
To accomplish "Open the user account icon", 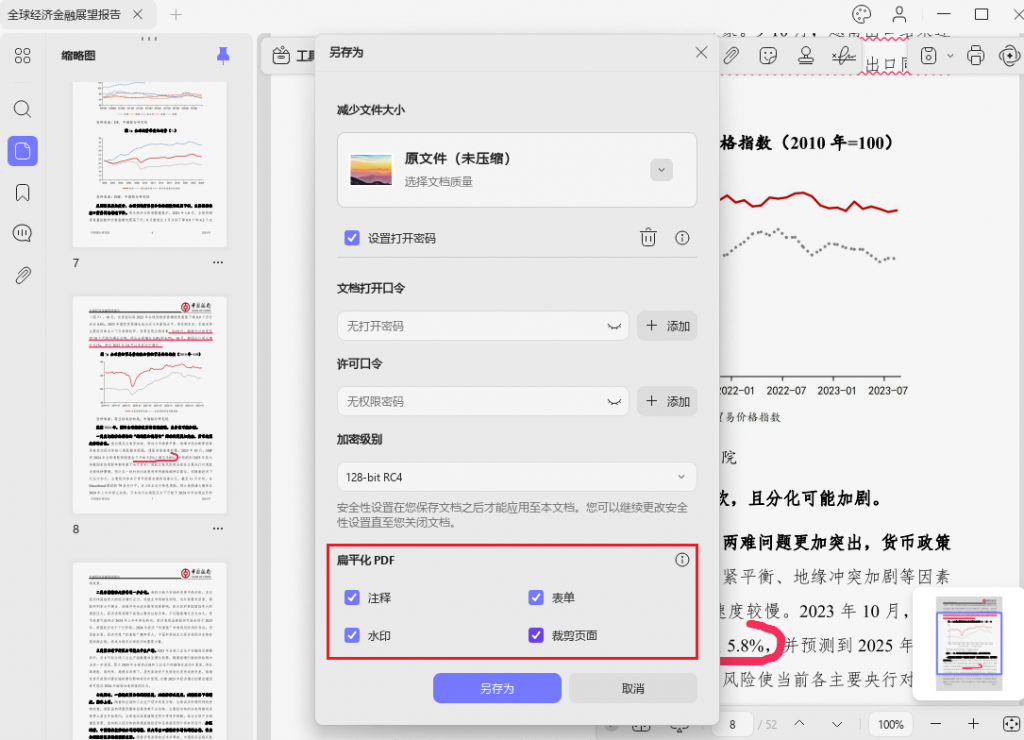I will (899, 14).
